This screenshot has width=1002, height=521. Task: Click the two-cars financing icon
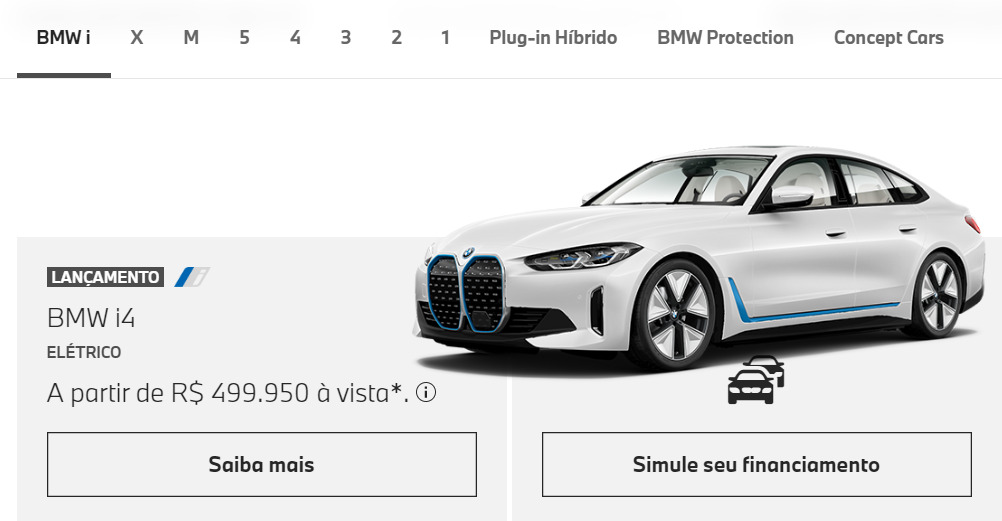[x=756, y=380]
